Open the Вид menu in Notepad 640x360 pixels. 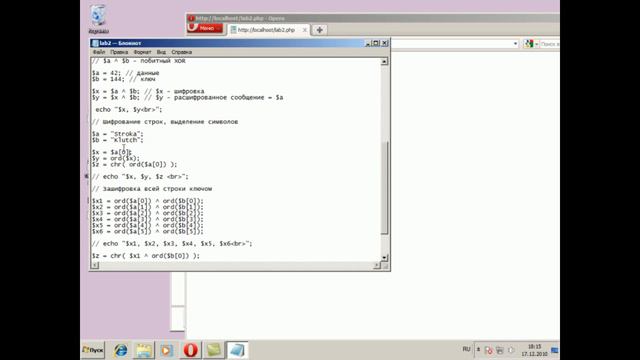click(161, 52)
